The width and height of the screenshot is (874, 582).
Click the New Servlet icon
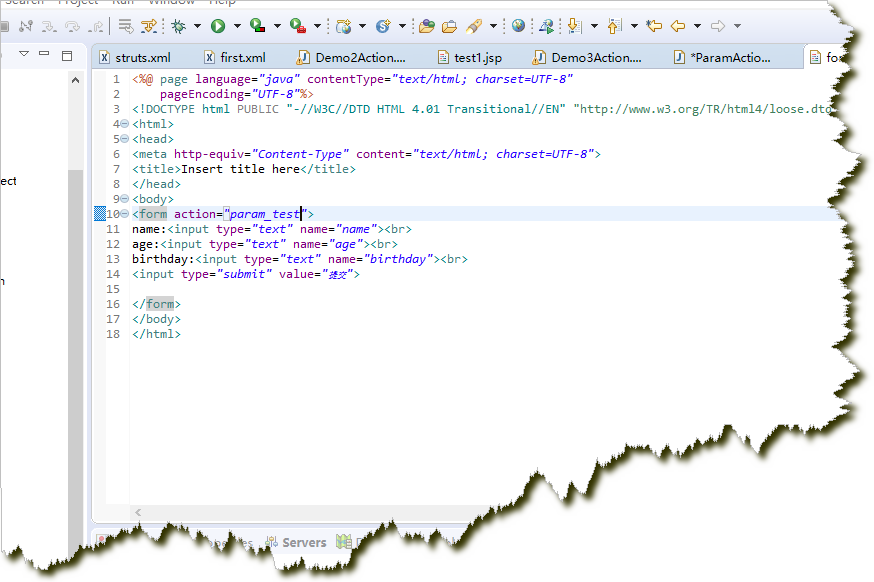click(x=383, y=26)
